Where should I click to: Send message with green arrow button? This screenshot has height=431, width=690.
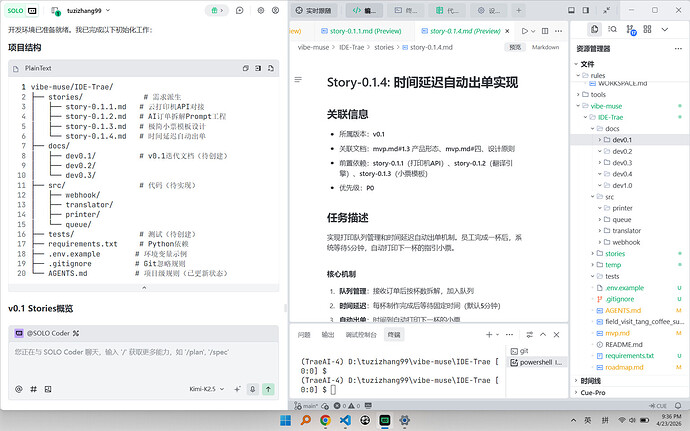(268, 389)
